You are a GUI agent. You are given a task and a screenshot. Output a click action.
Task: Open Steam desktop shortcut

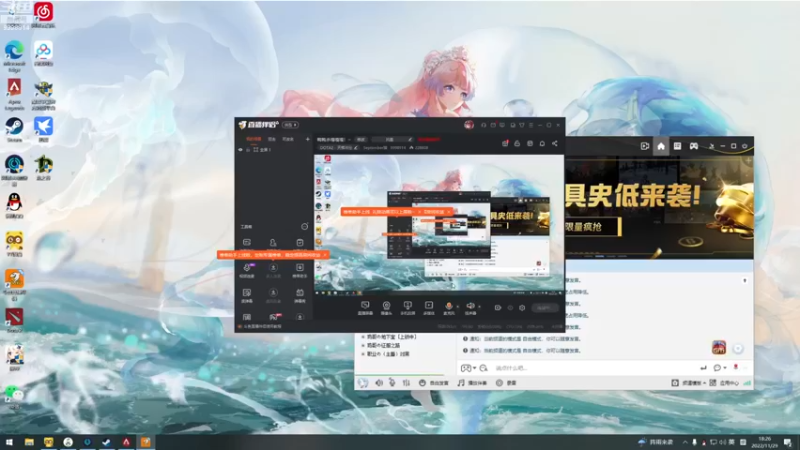(14, 130)
